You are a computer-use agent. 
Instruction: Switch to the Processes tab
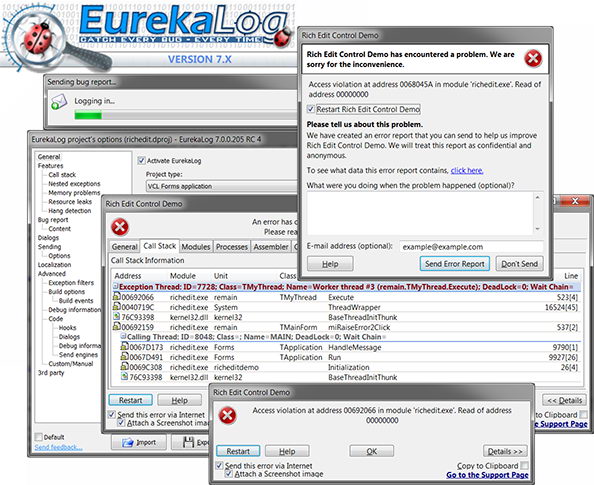coord(231,247)
